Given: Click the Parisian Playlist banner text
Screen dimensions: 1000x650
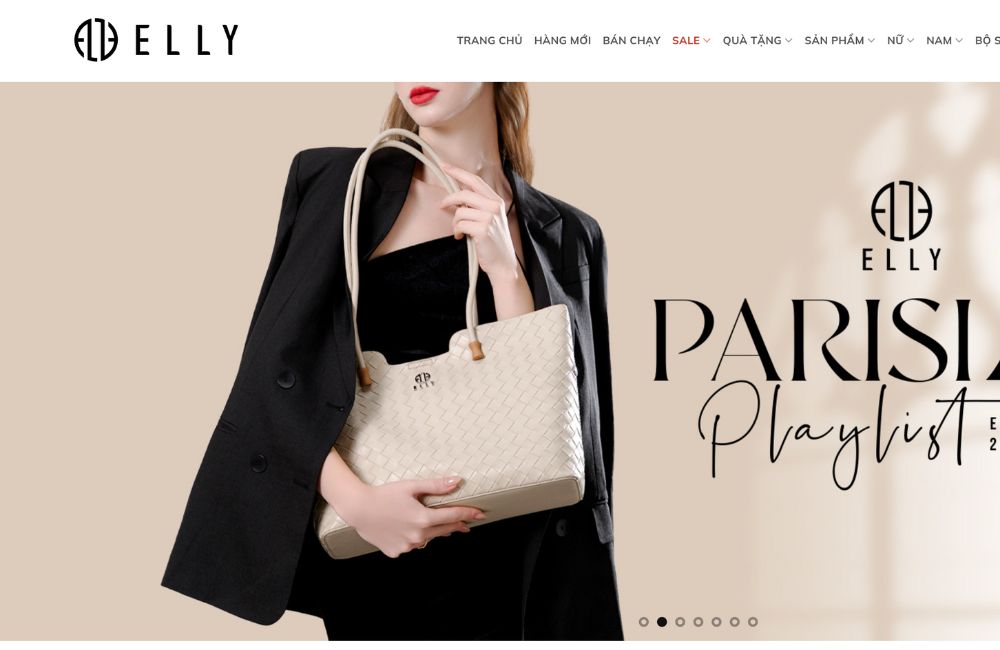Looking at the screenshot, I should click(827, 390).
